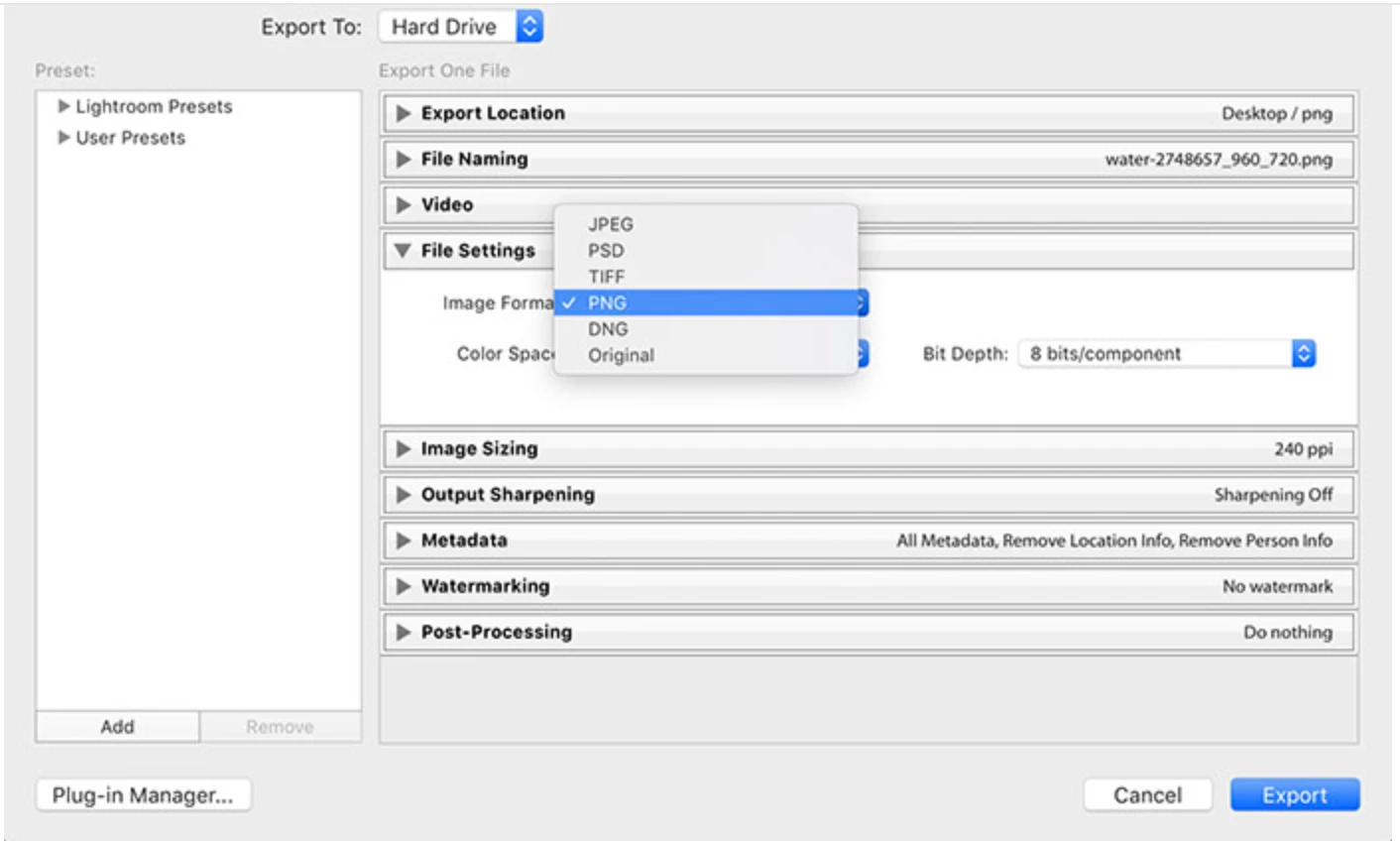Click the Export button
The width and height of the screenshot is (1400, 844).
(x=1294, y=795)
